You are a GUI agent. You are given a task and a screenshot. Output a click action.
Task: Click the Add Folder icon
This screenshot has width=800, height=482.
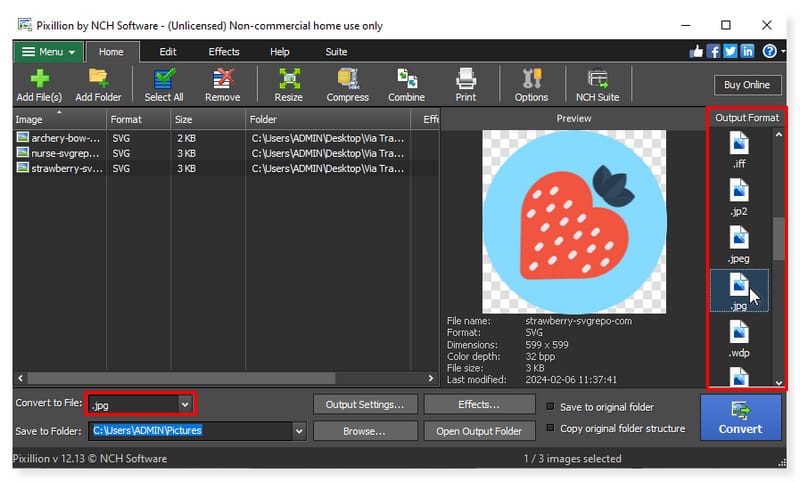pos(98,79)
